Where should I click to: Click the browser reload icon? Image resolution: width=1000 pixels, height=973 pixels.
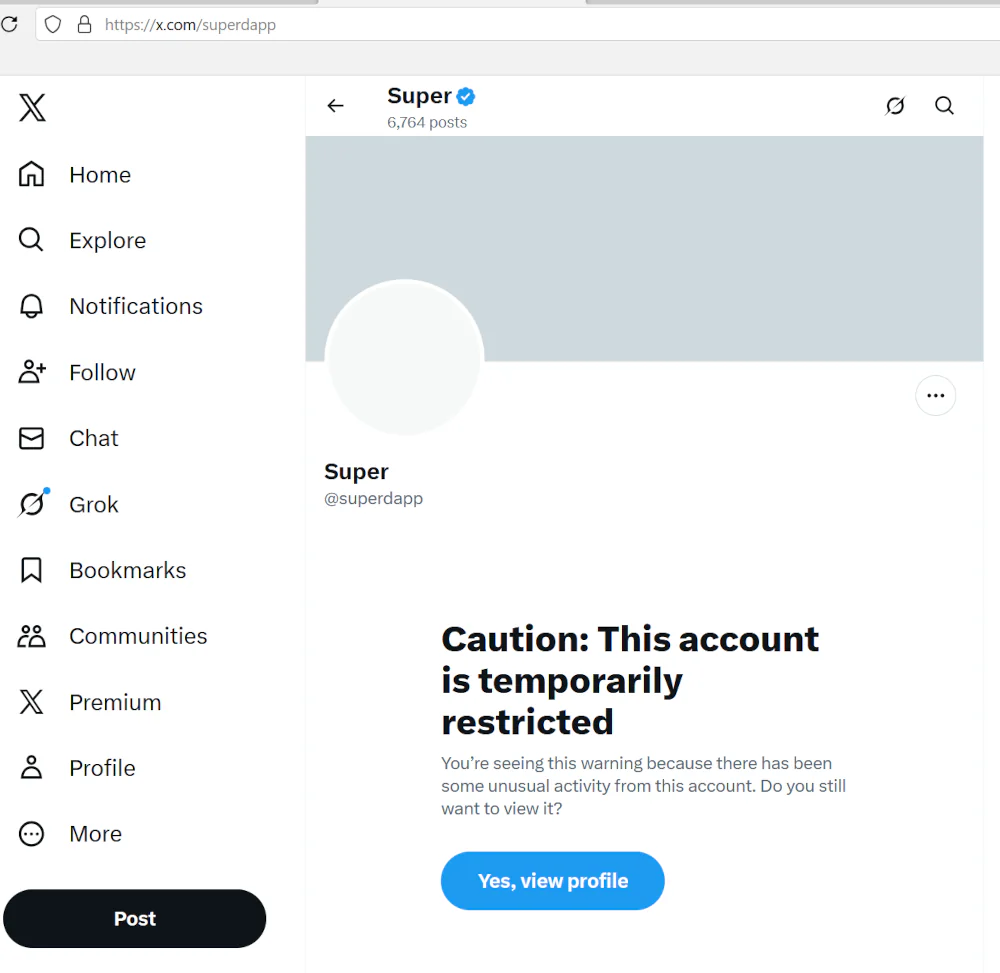(10, 24)
